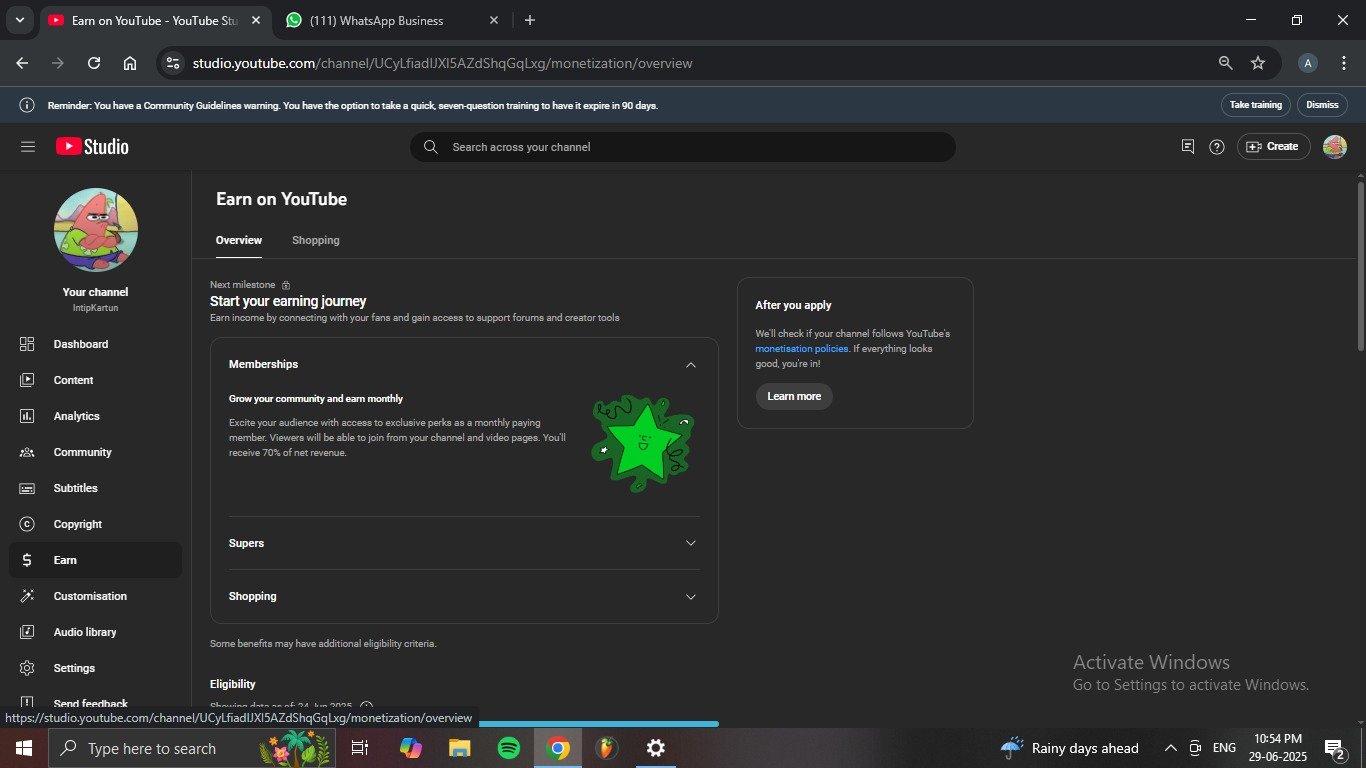Open the Dashboard sidebar icon
Screen dimensions: 1366x768
click(27, 344)
